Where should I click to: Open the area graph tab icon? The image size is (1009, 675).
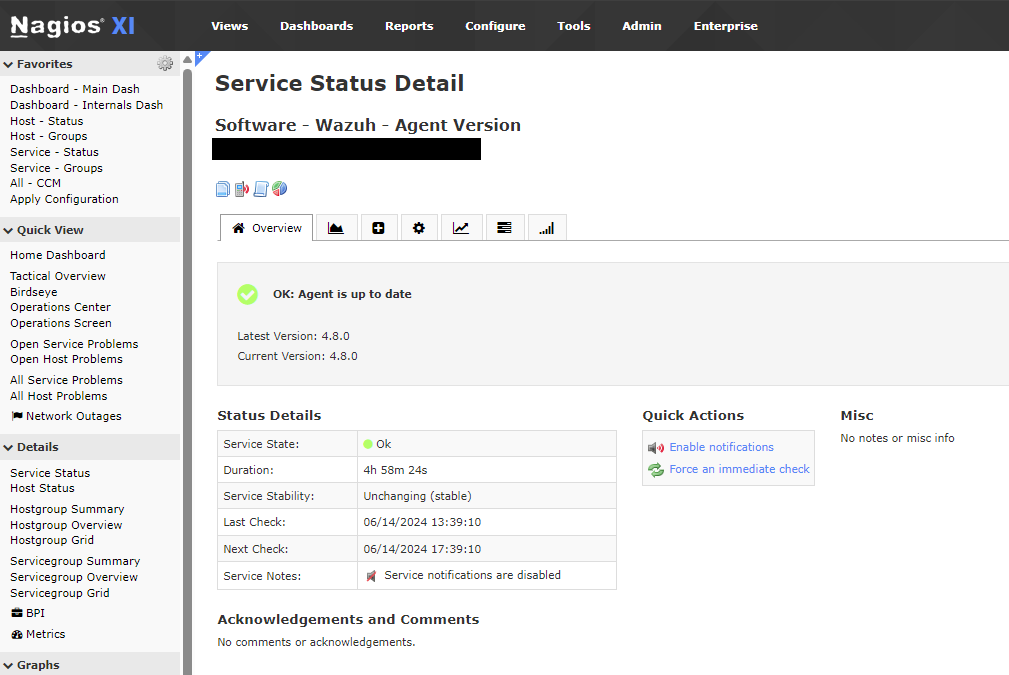click(x=336, y=228)
